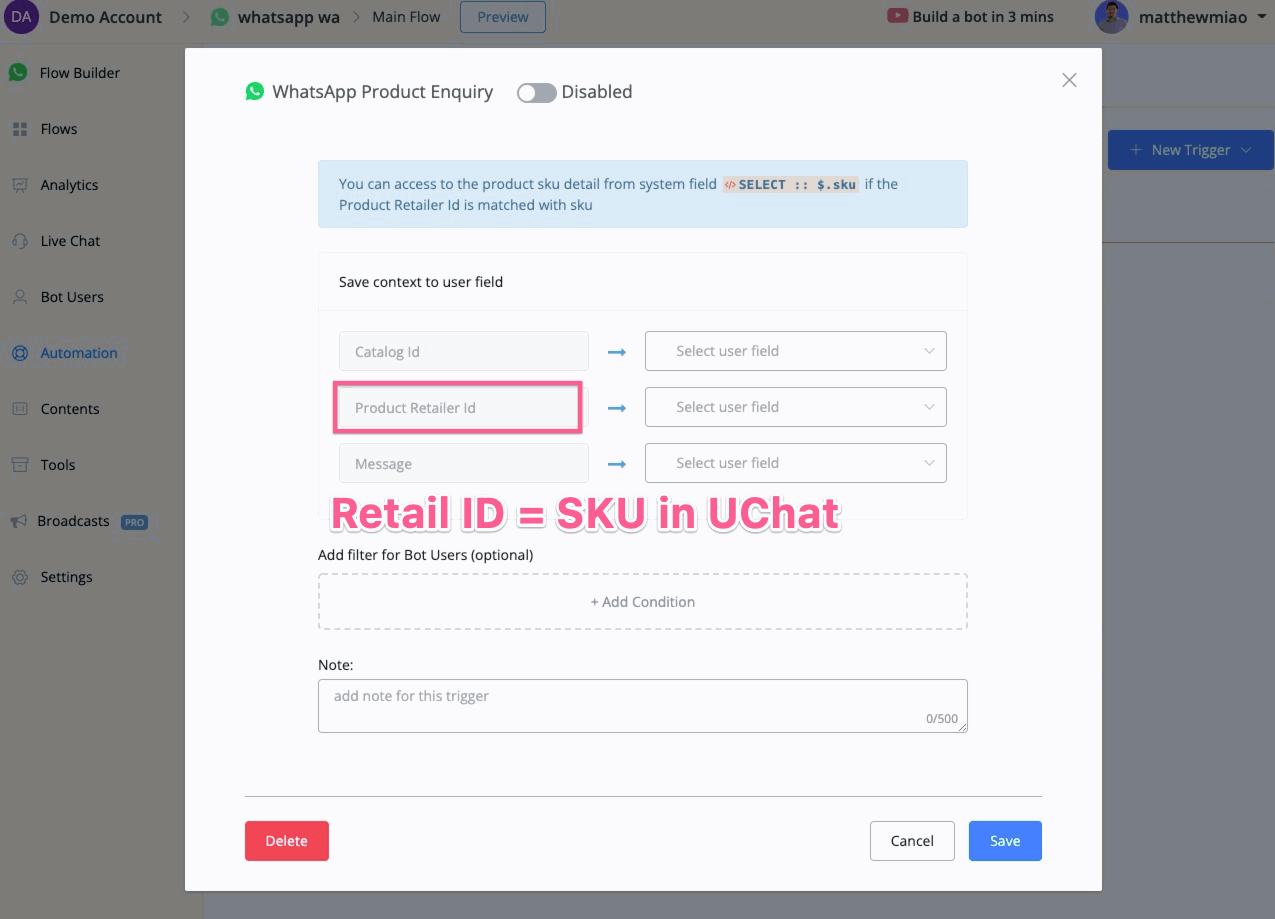This screenshot has height=919, width=1275.
Task: Open Flow Builder from the sidebar
Action: coord(80,73)
